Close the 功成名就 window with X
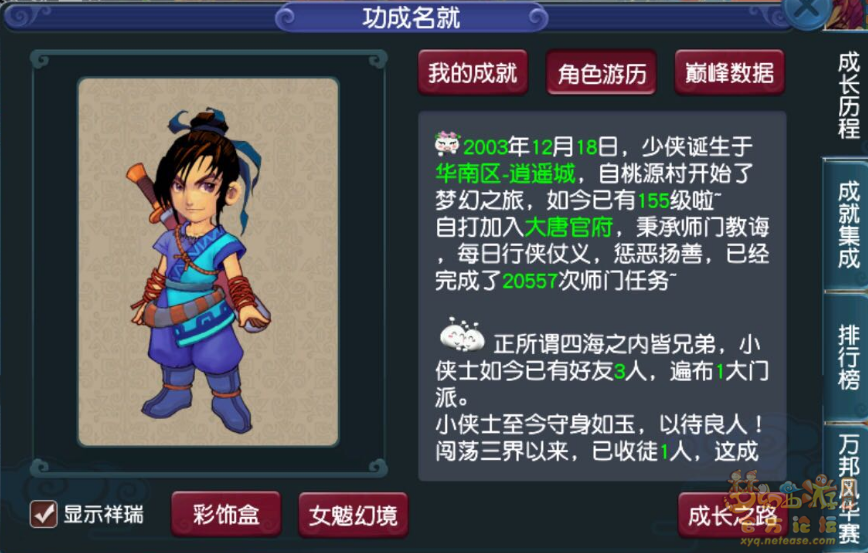Image resolution: width=868 pixels, height=553 pixels. [x=806, y=10]
